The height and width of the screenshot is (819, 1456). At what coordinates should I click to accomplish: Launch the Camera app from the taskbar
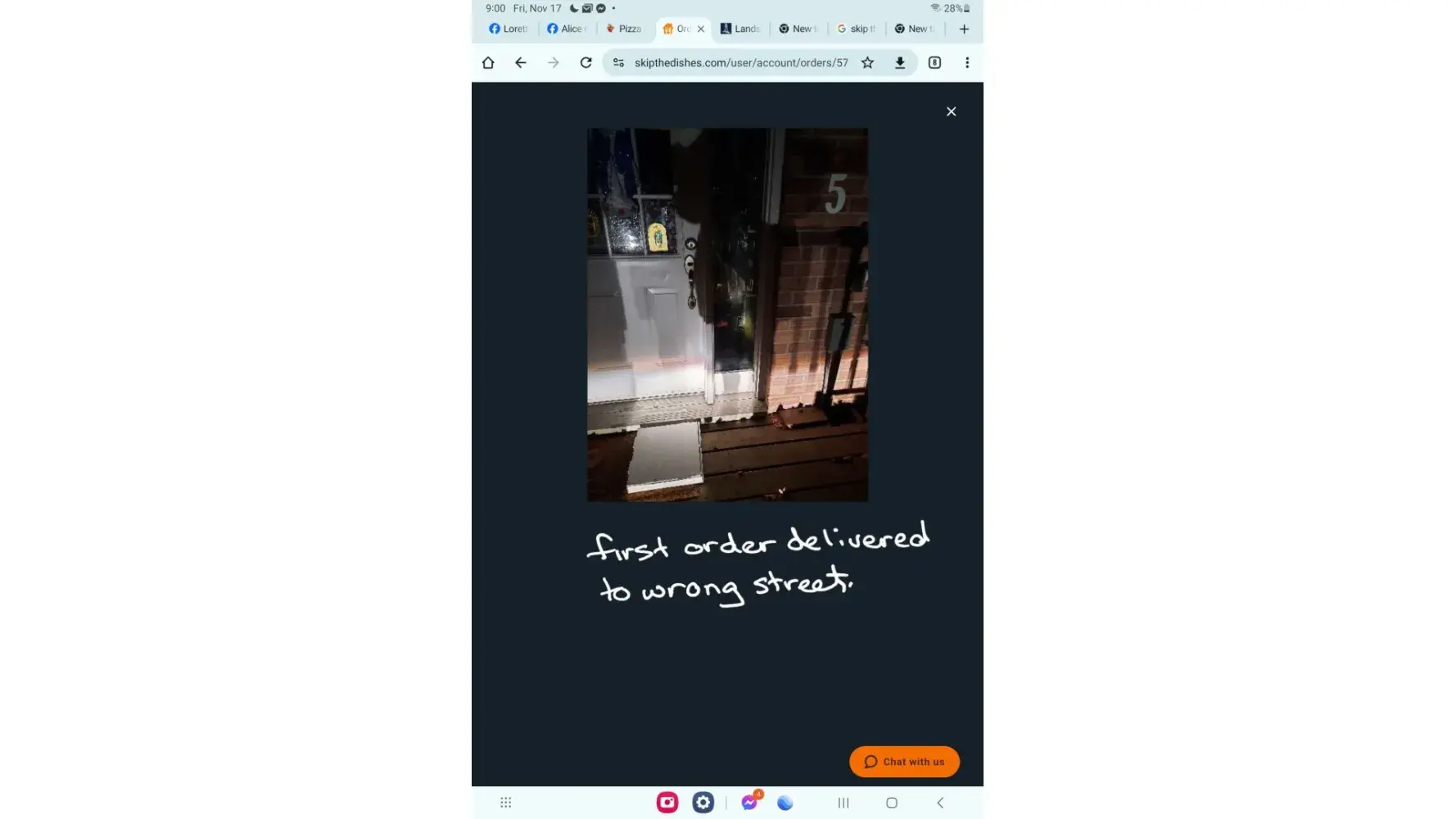[x=667, y=803]
